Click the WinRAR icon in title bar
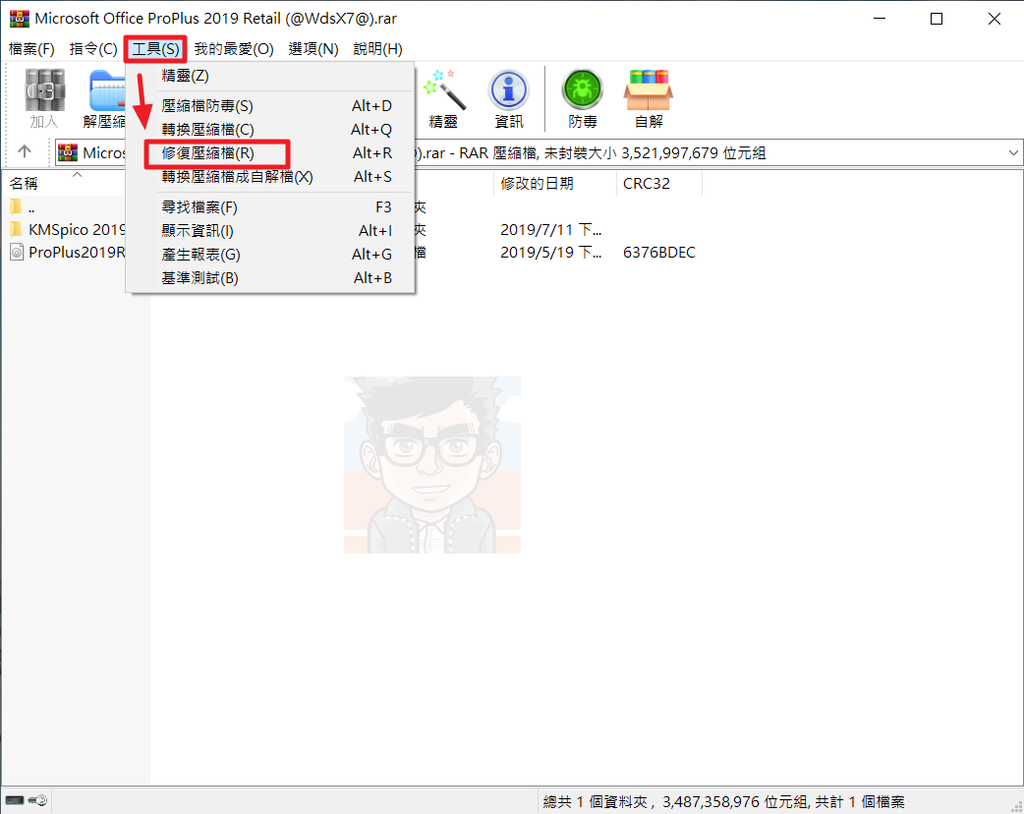Viewport: 1024px width, 814px height. coord(19,18)
